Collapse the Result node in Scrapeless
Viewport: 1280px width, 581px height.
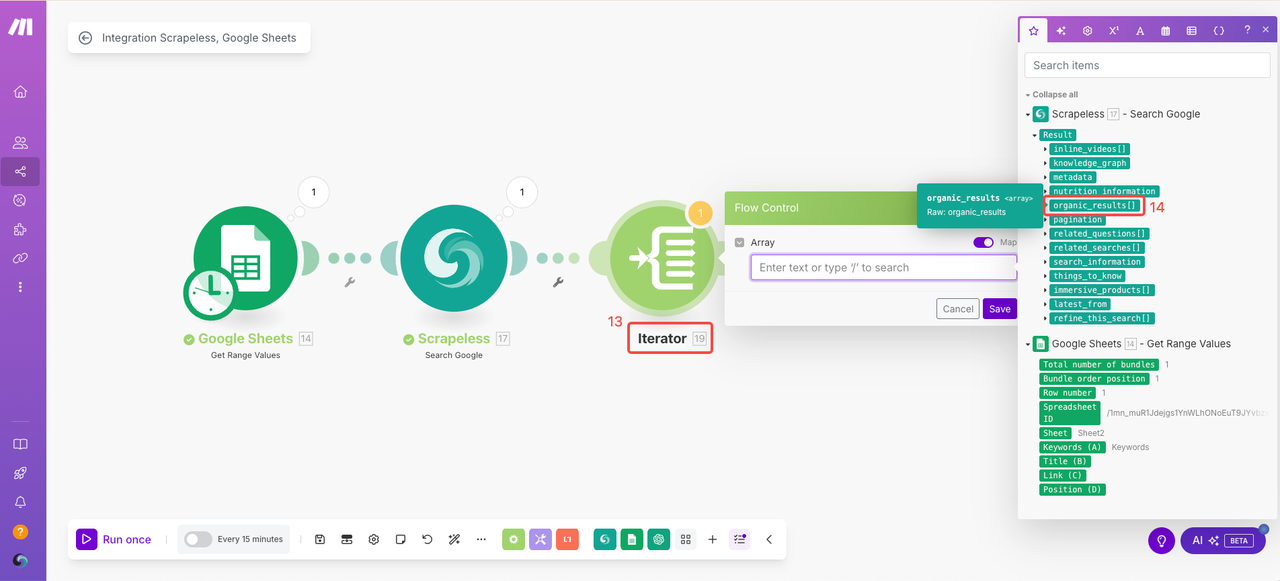click(x=1036, y=135)
